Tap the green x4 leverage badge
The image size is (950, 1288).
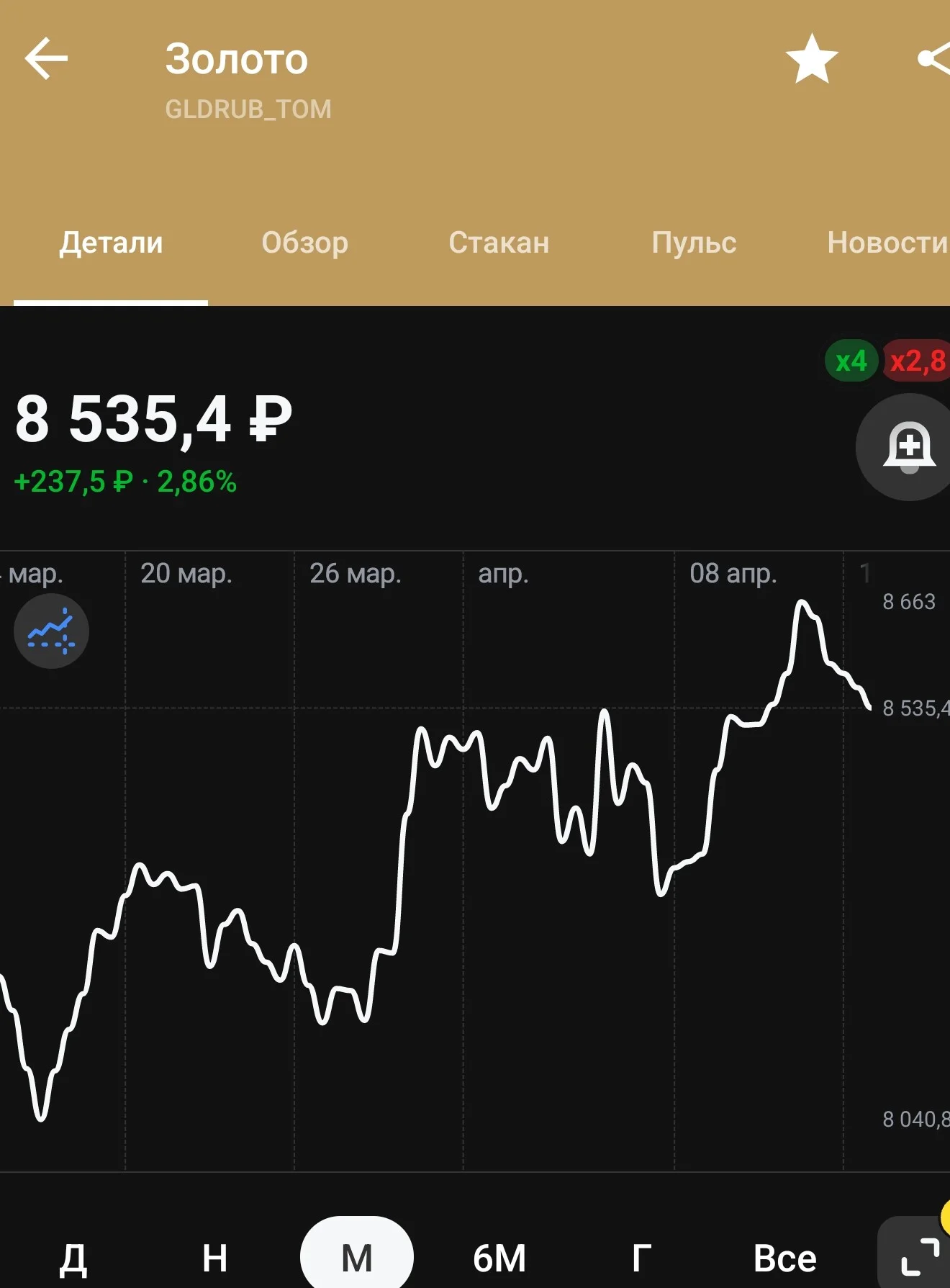[x=851, y=361]
